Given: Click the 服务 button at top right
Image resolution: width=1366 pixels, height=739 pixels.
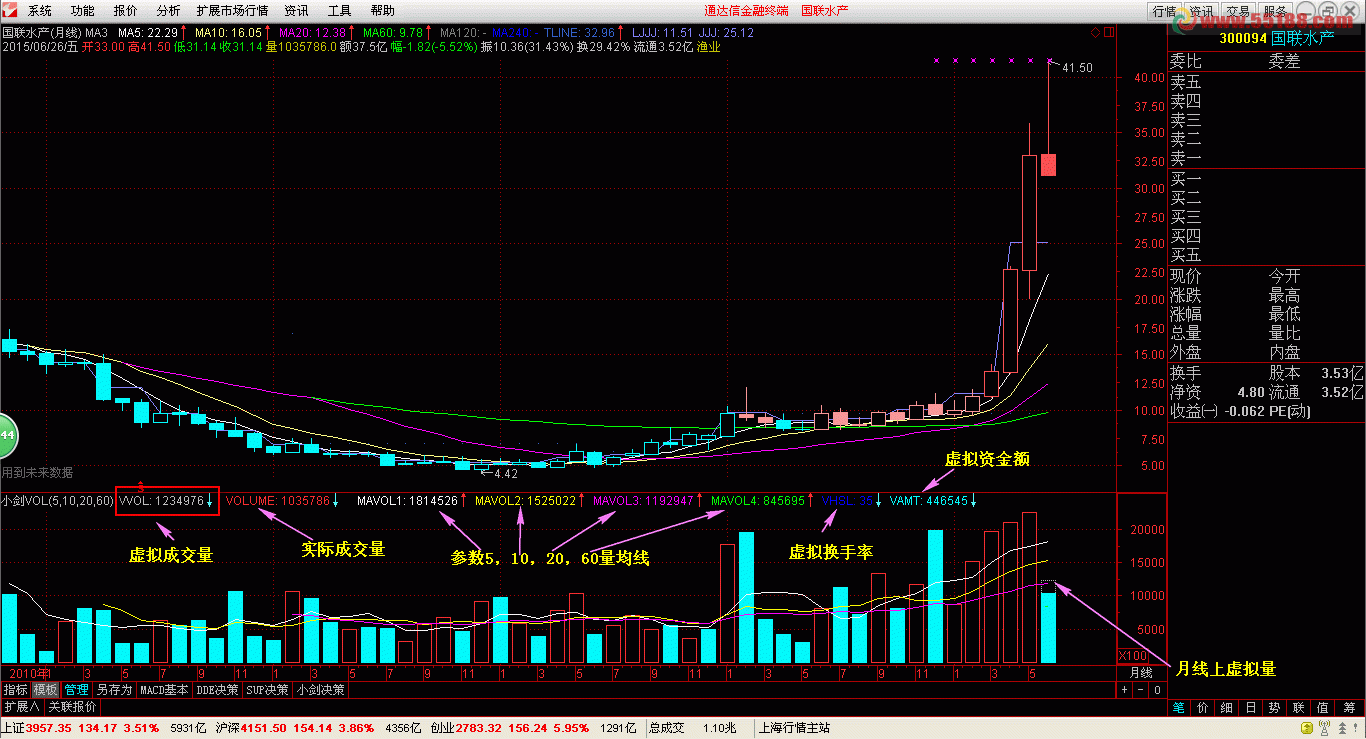Looking at the screenshot, I should (x=1275, y=11).
